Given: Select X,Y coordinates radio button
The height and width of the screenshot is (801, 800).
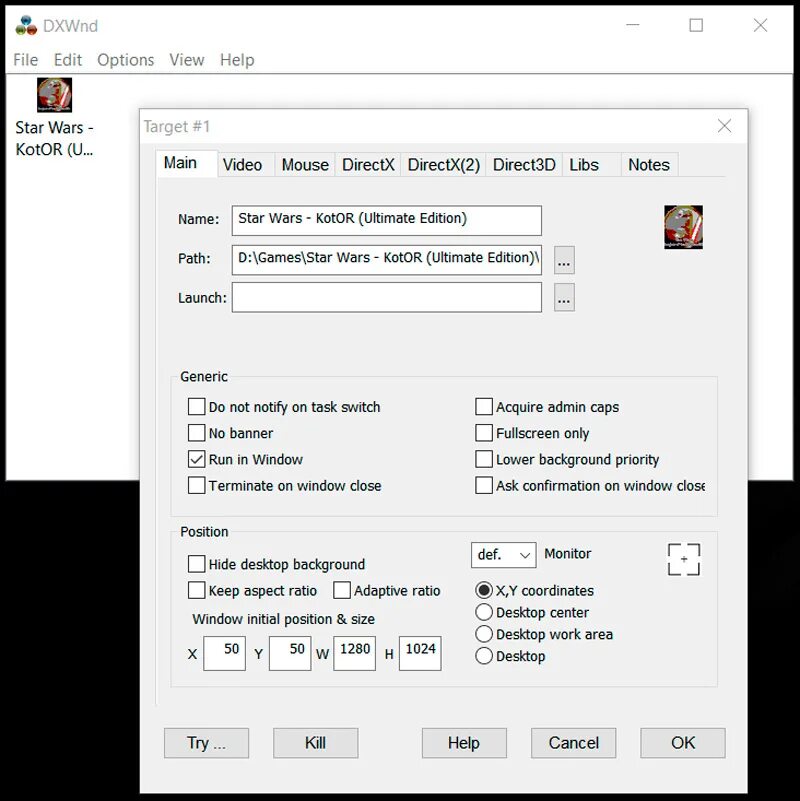Looking at the screenshot, I should pyautogui.click(x=484, y=591).
